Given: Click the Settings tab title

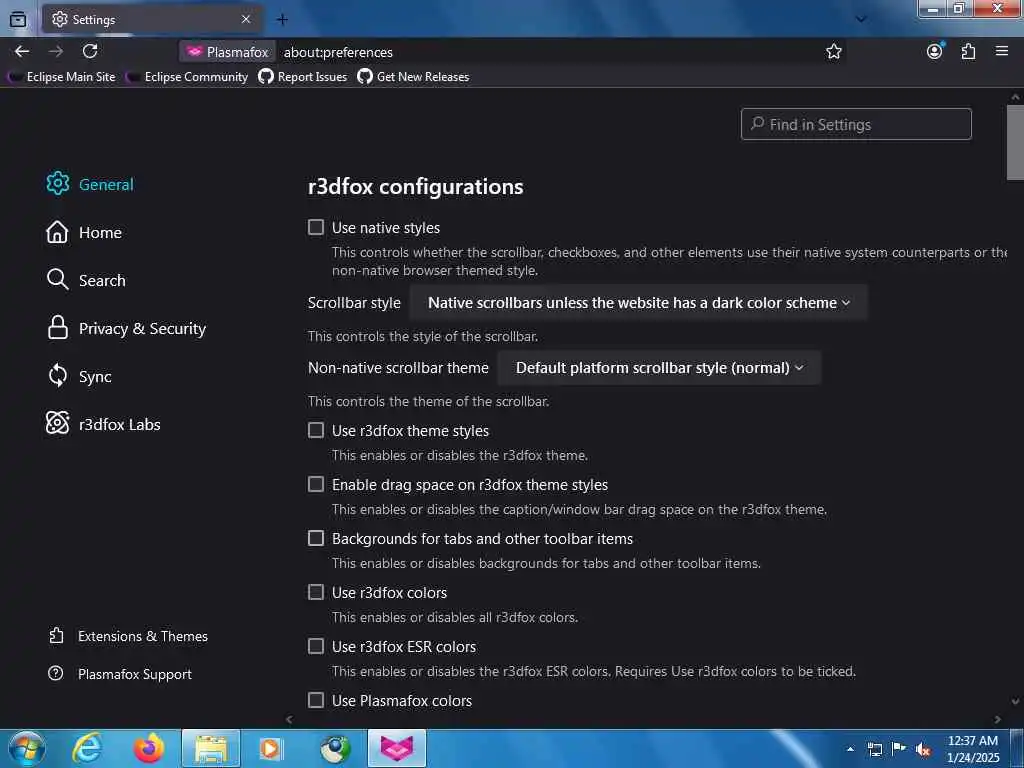Looking at the screenshot, I should [94, 20].
